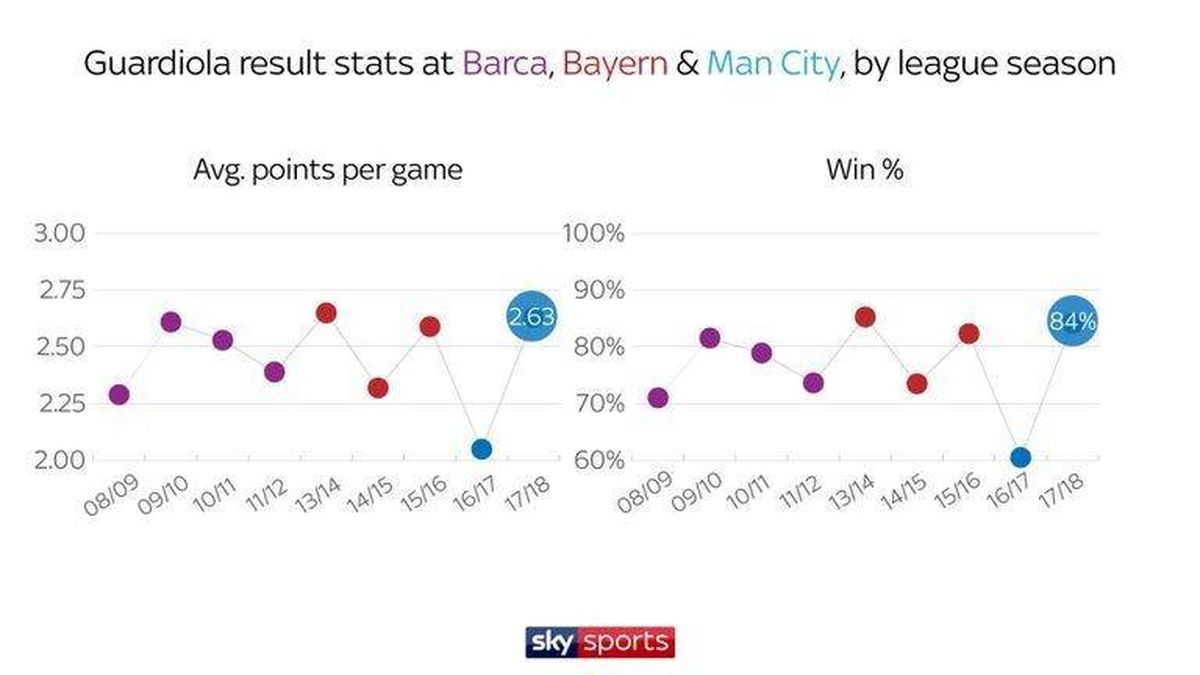Click the "Win %" chart heading
This screenshot has height=675, width=1200.
coord(865,170)
